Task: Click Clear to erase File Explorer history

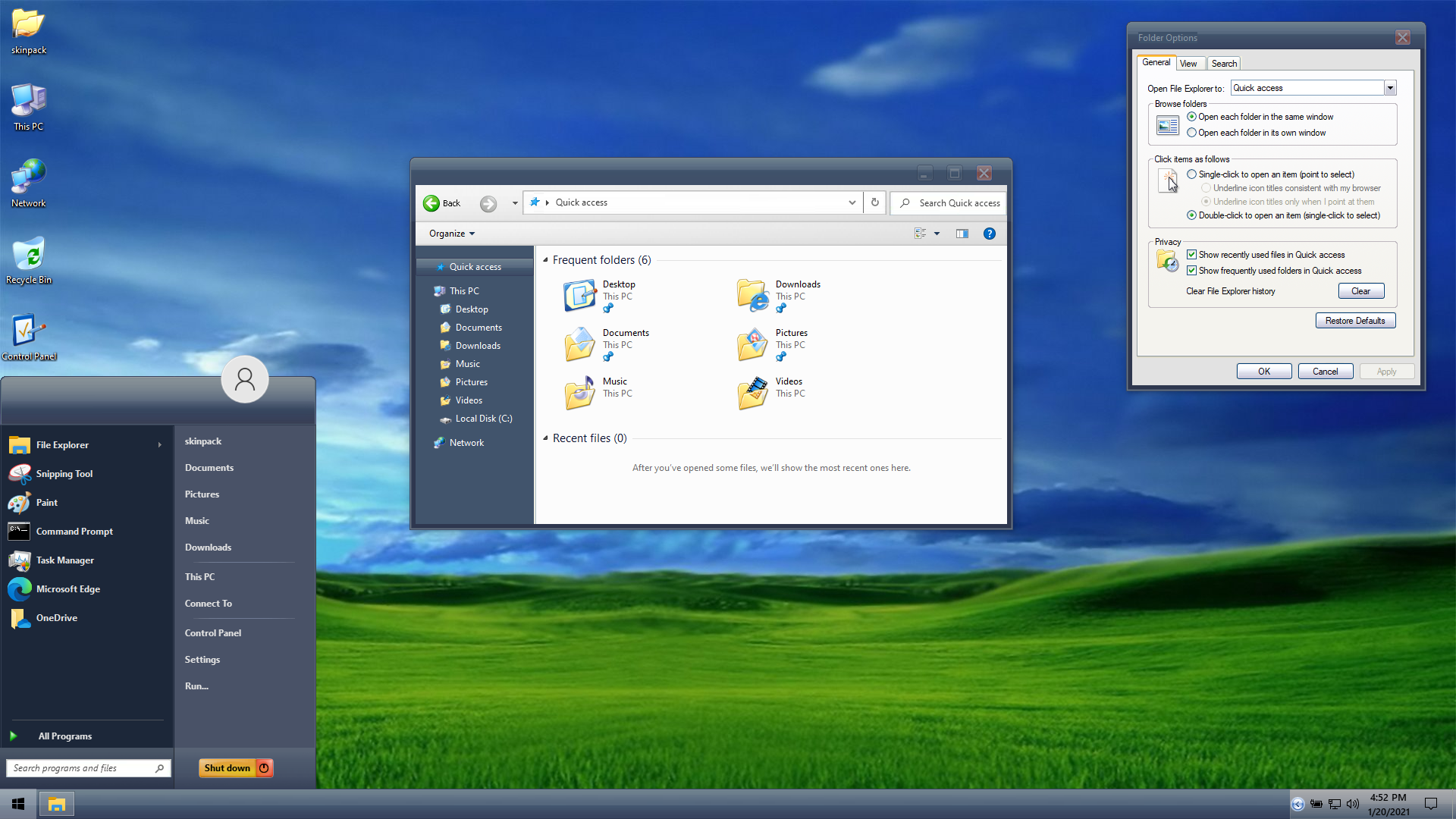Action: (1360, 291)
